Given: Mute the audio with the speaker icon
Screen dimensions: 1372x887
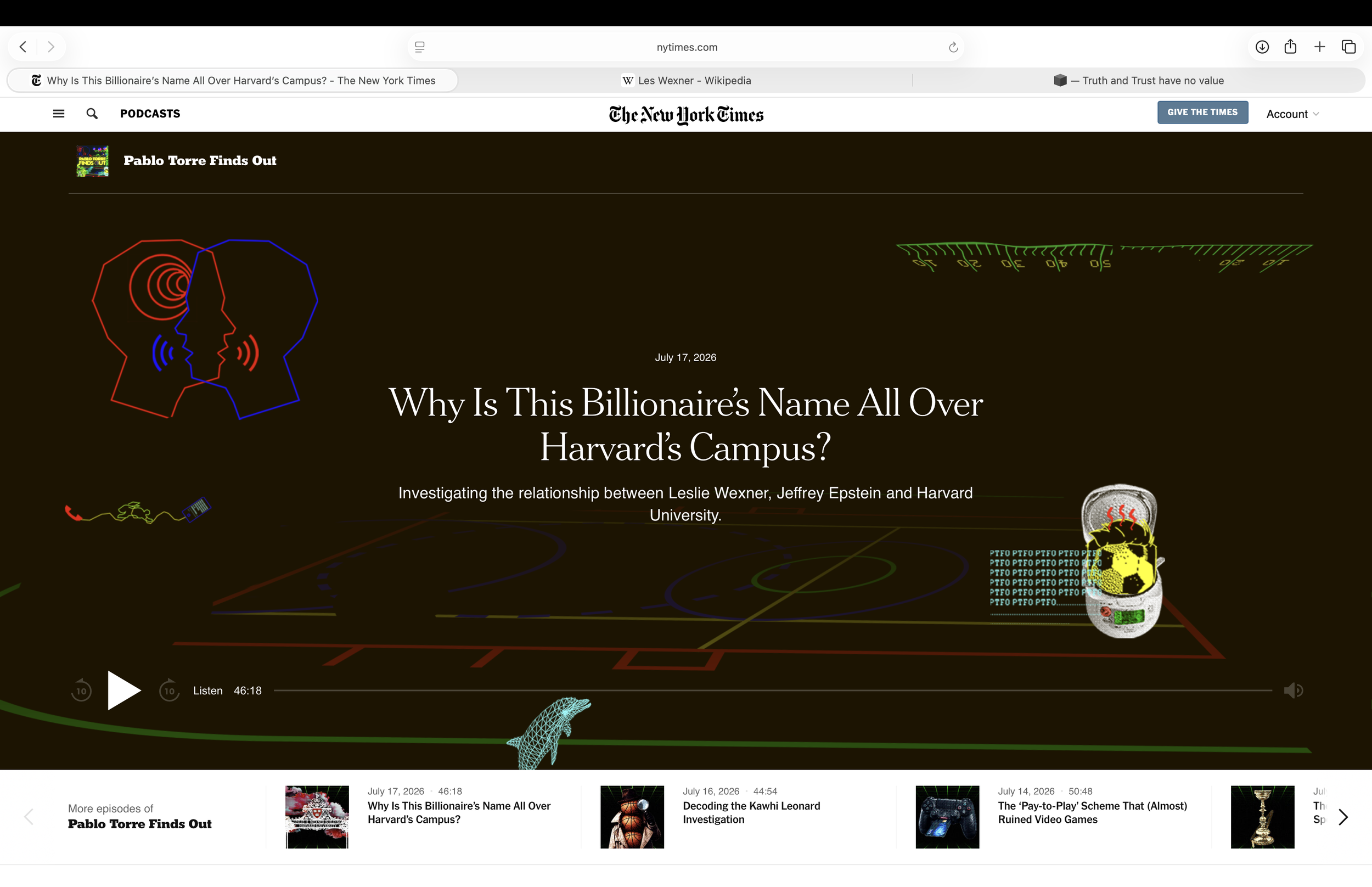Looking at the screenshot, I should point(1293,690).
